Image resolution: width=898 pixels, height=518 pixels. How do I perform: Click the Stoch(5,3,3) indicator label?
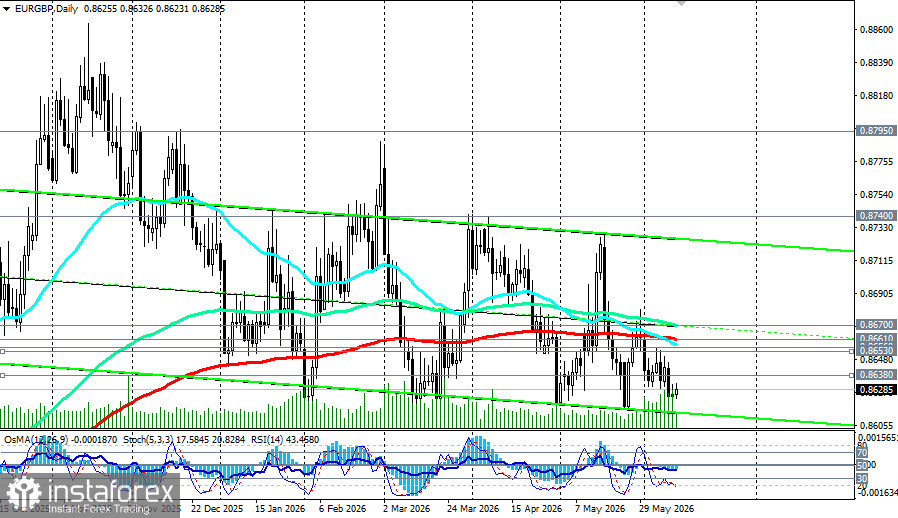point(147,439)
